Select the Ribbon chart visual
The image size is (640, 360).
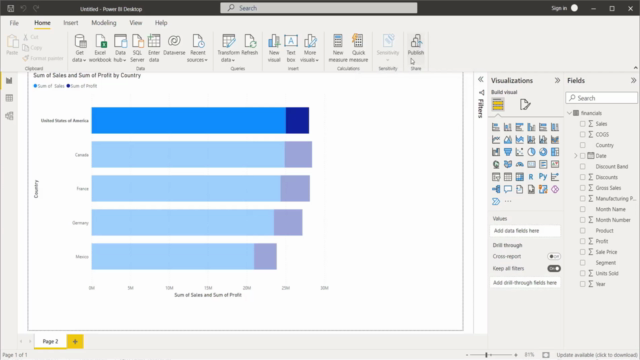pyautogui.click(x=555, y=140)
